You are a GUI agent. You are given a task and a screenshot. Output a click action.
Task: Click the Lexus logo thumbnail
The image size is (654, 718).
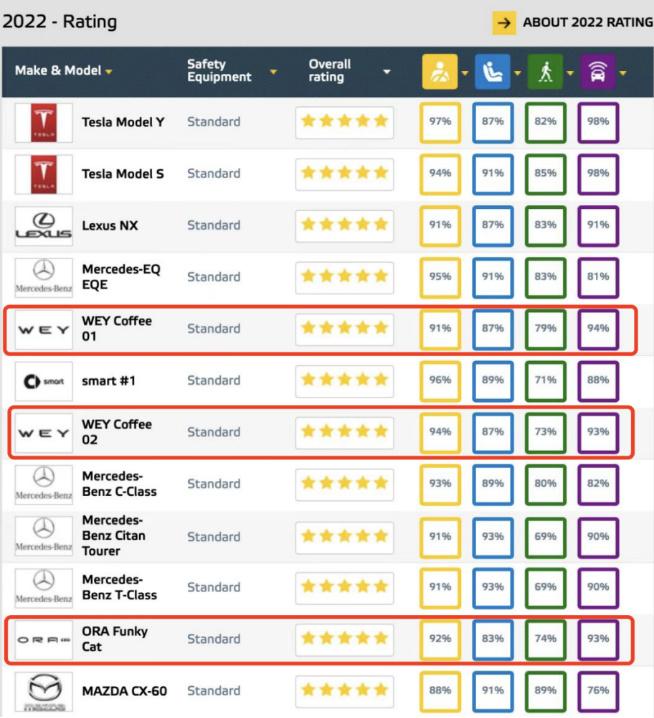point(44,226)
